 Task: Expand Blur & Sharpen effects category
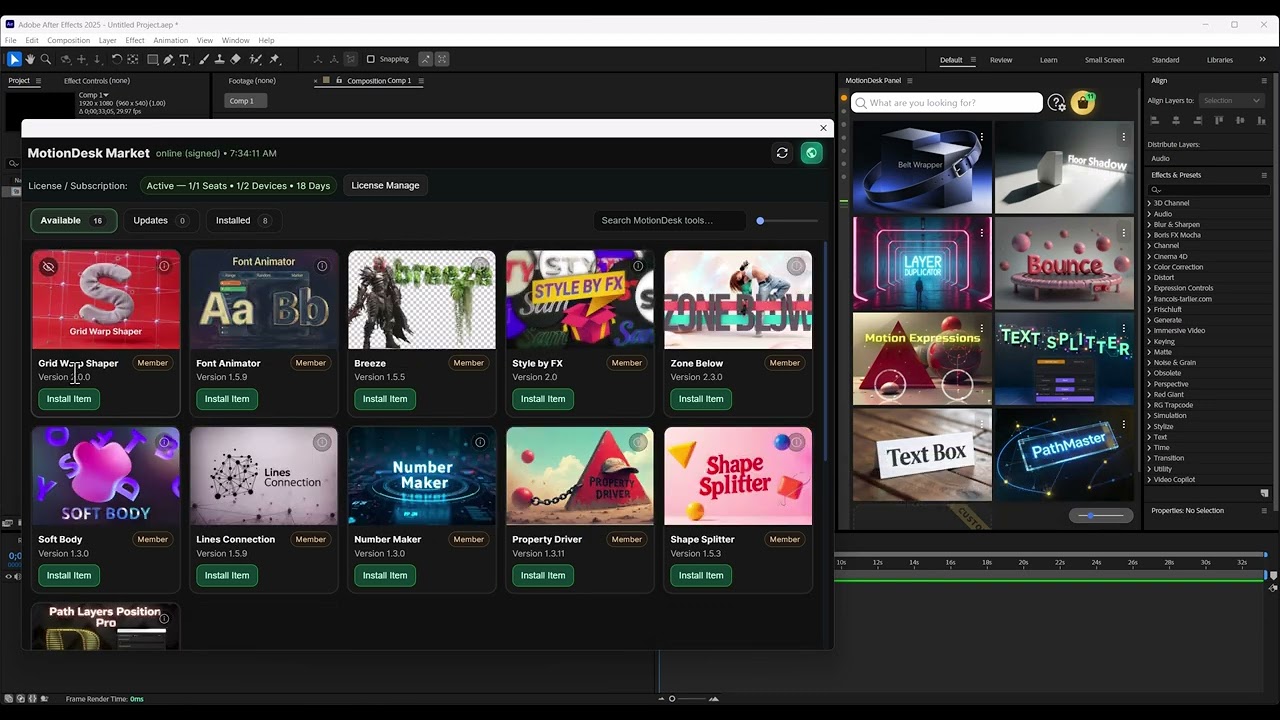pos(1149,224)
